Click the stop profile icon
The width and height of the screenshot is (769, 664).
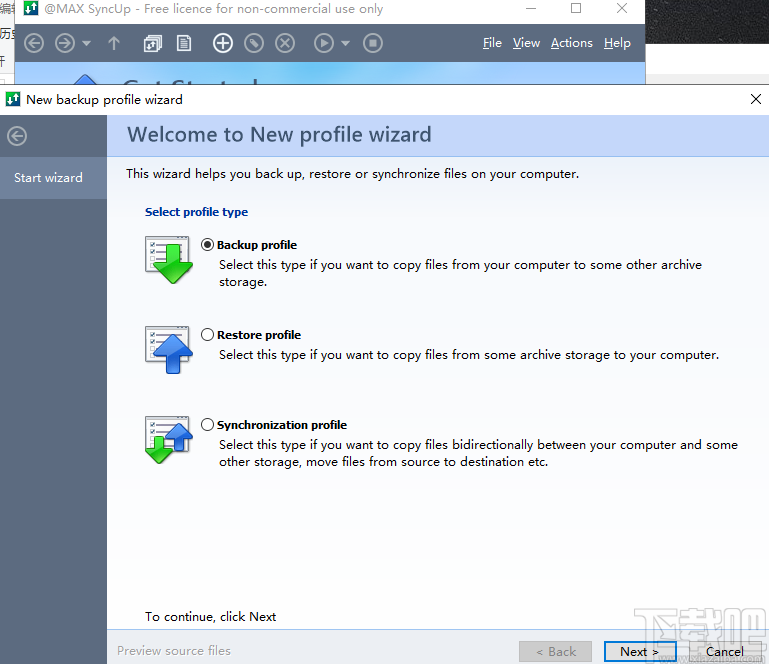[x=373, y=43]
